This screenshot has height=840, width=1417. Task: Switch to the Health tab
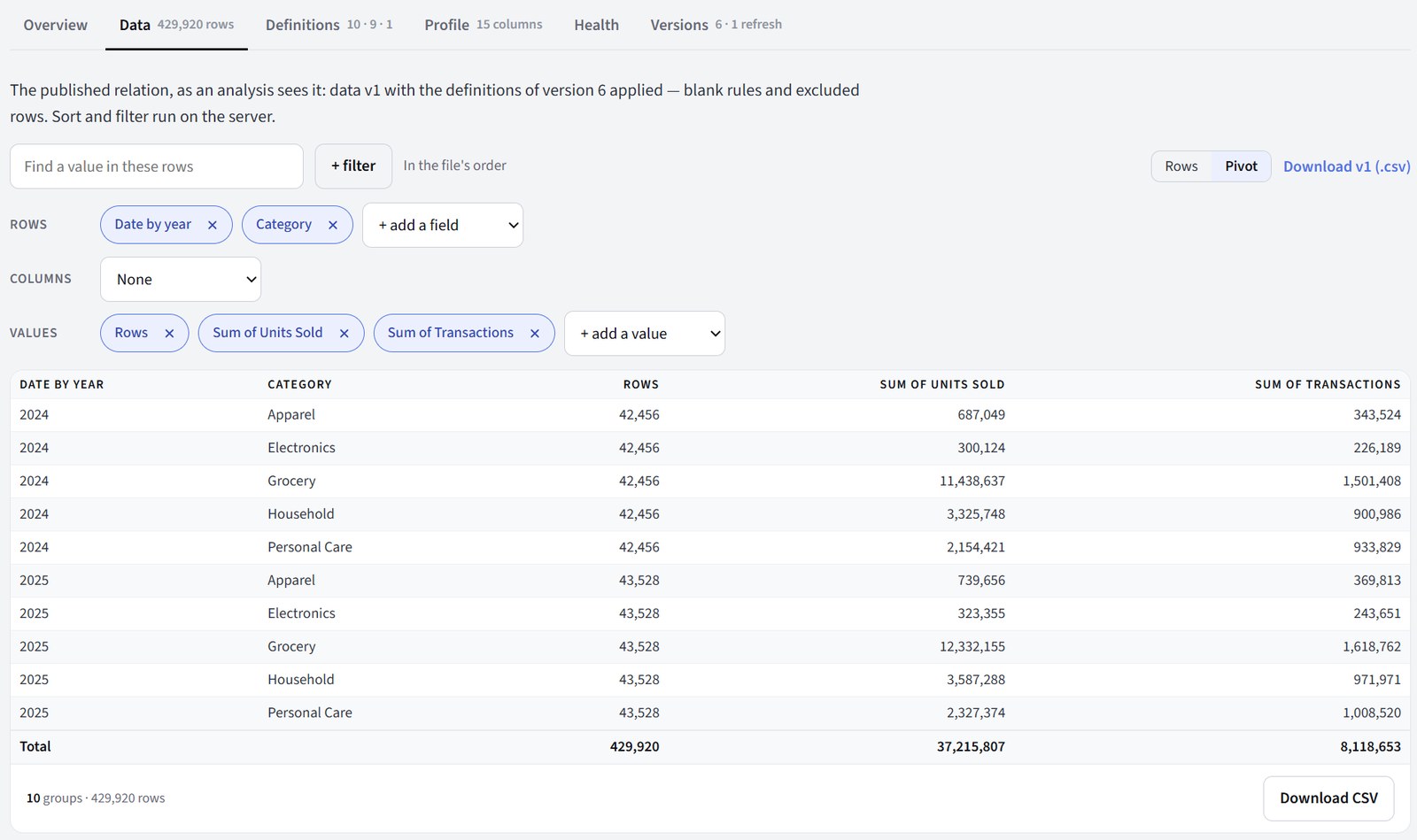[x=596, y=25]
